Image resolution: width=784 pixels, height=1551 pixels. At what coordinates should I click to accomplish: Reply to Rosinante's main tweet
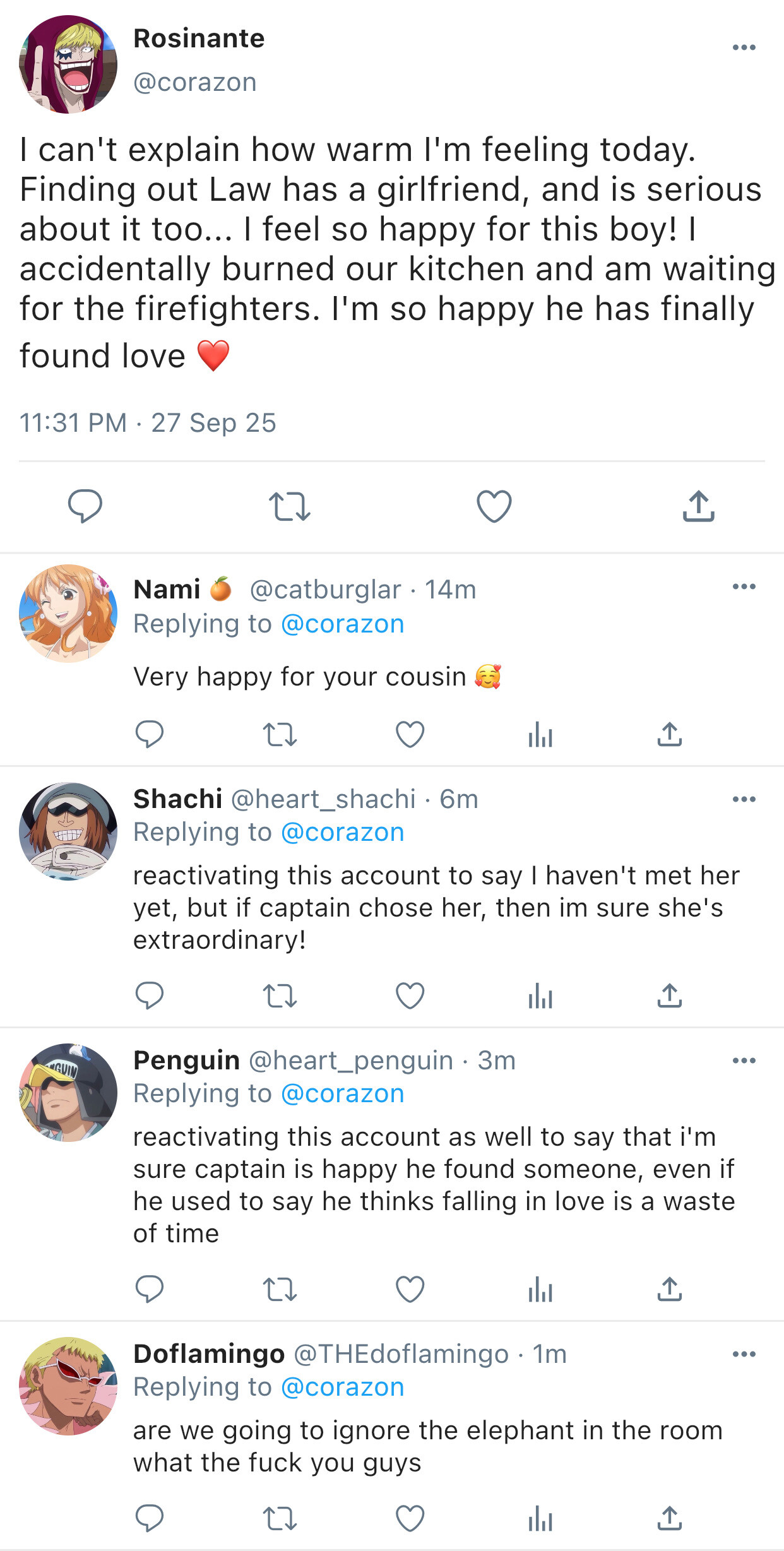85,506
